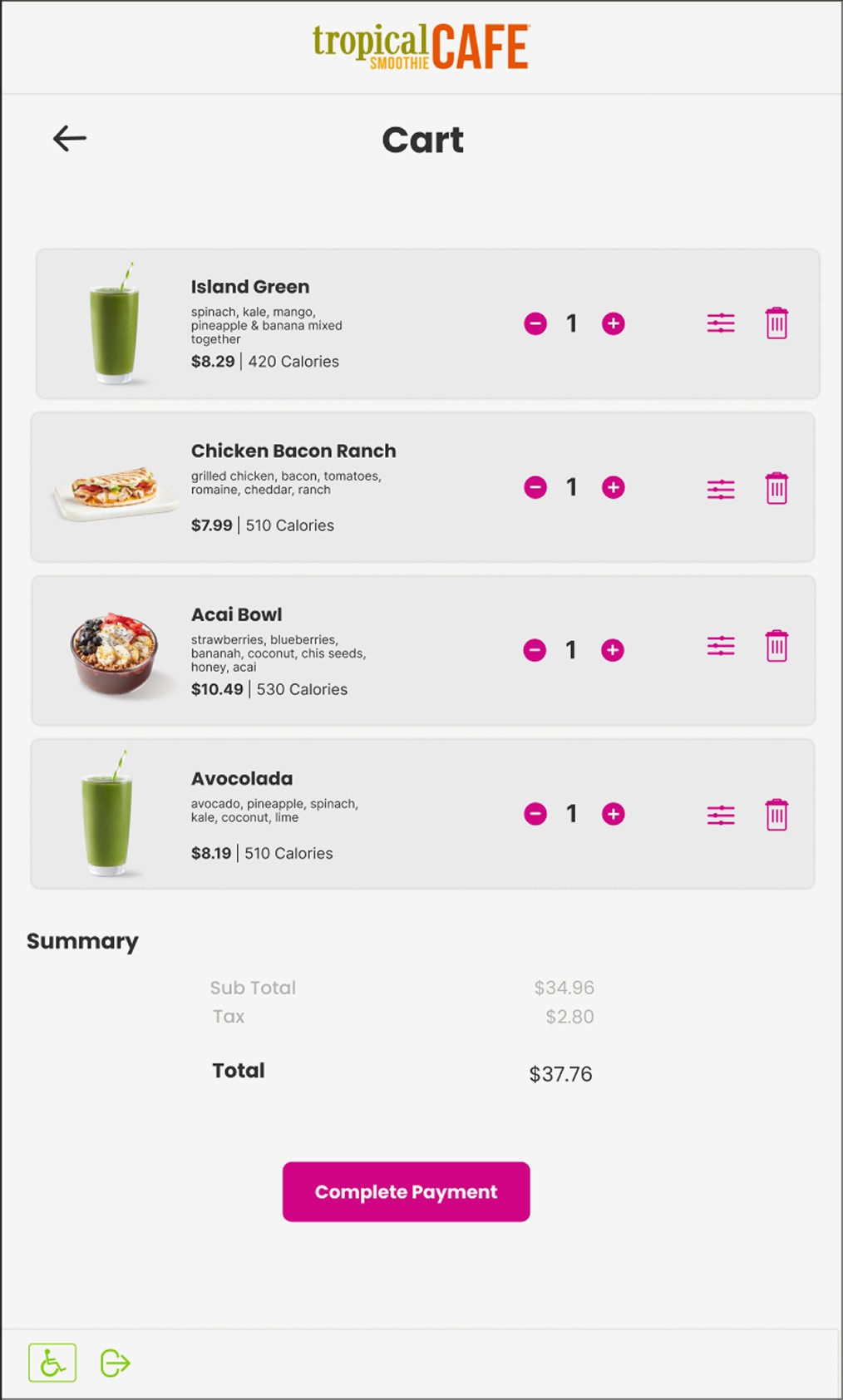This screenshot has width=843, height=1400.
Task: Open the Chicken Bacon Ranch wrap thumbnail
Action: pos(114,492)
